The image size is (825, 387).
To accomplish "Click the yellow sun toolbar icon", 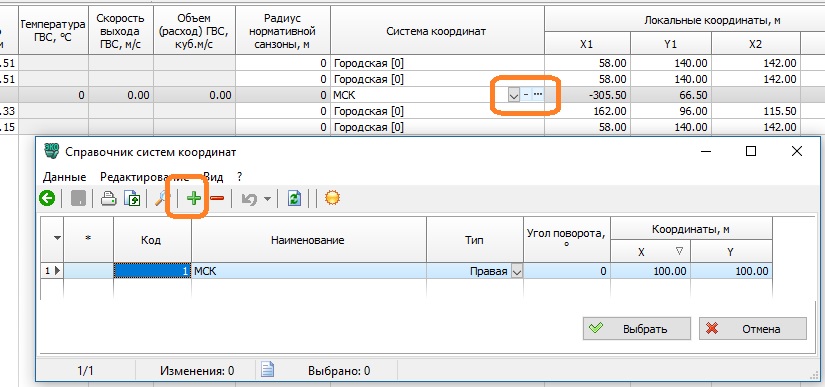I will click(332, 198).
